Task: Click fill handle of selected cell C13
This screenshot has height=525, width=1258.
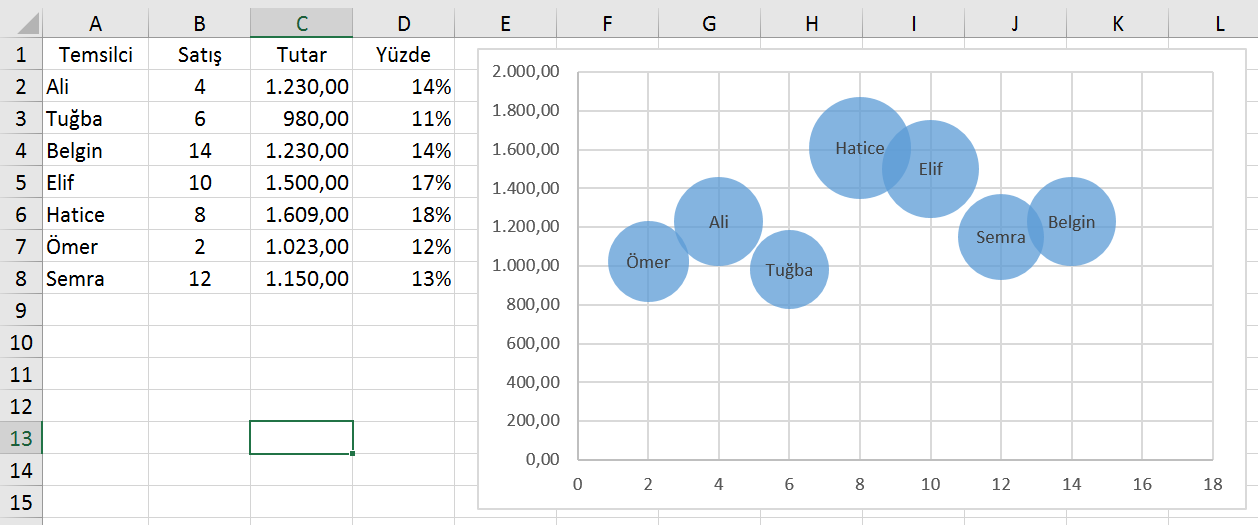Action: click(x=353, y=454)
